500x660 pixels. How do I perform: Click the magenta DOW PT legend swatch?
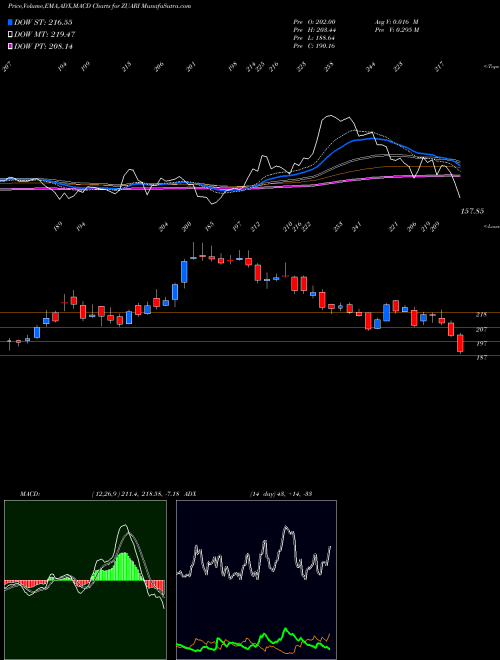point(10,46)
